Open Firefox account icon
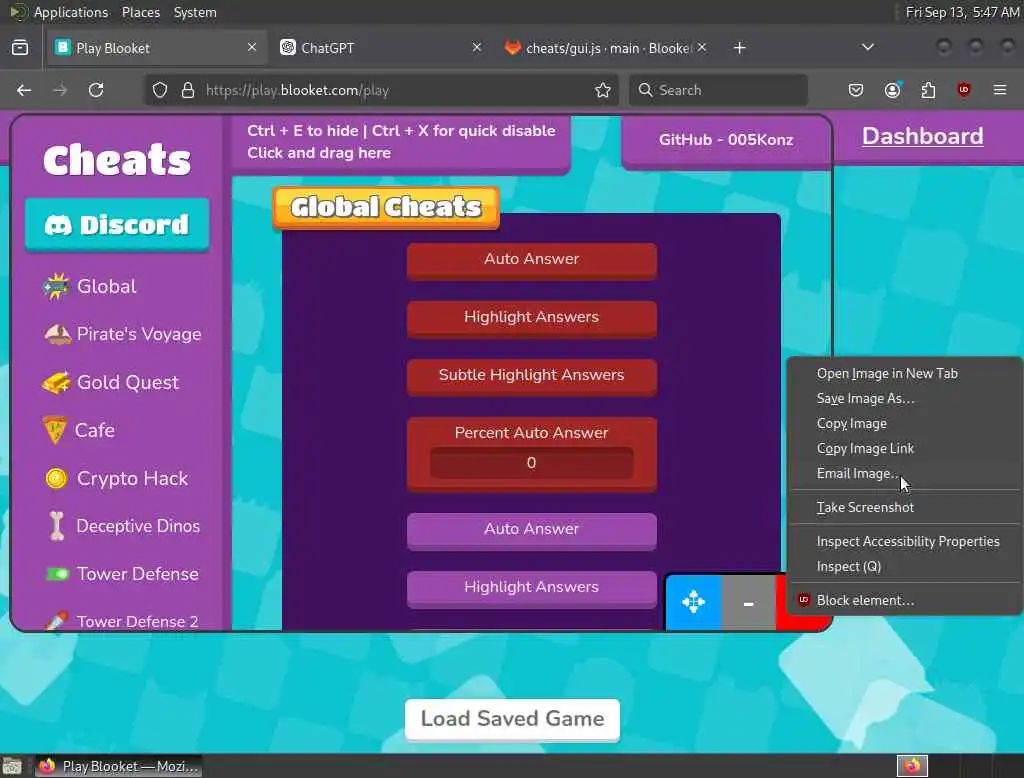The width and height of the screenshot is (1024, 778). (892, 90)
